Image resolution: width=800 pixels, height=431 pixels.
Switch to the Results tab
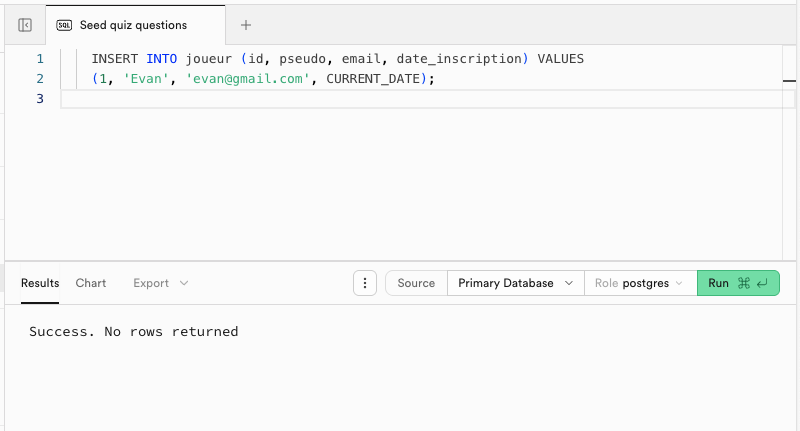tap(40, 283)
